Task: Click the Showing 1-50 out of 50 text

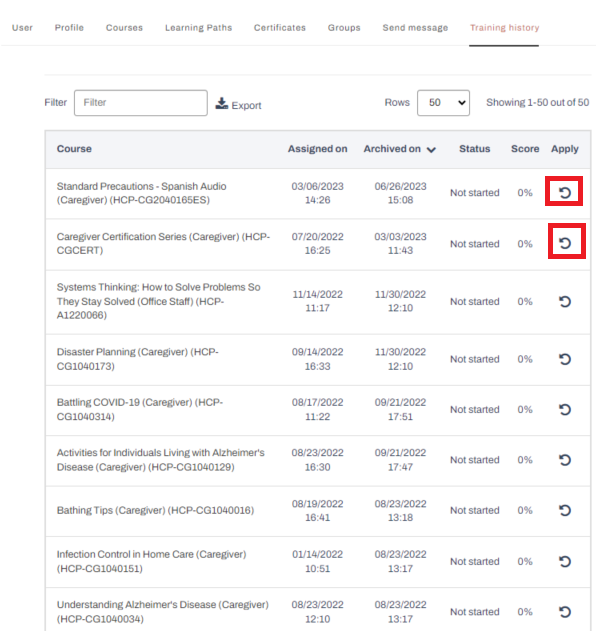Action: point(537,103)
